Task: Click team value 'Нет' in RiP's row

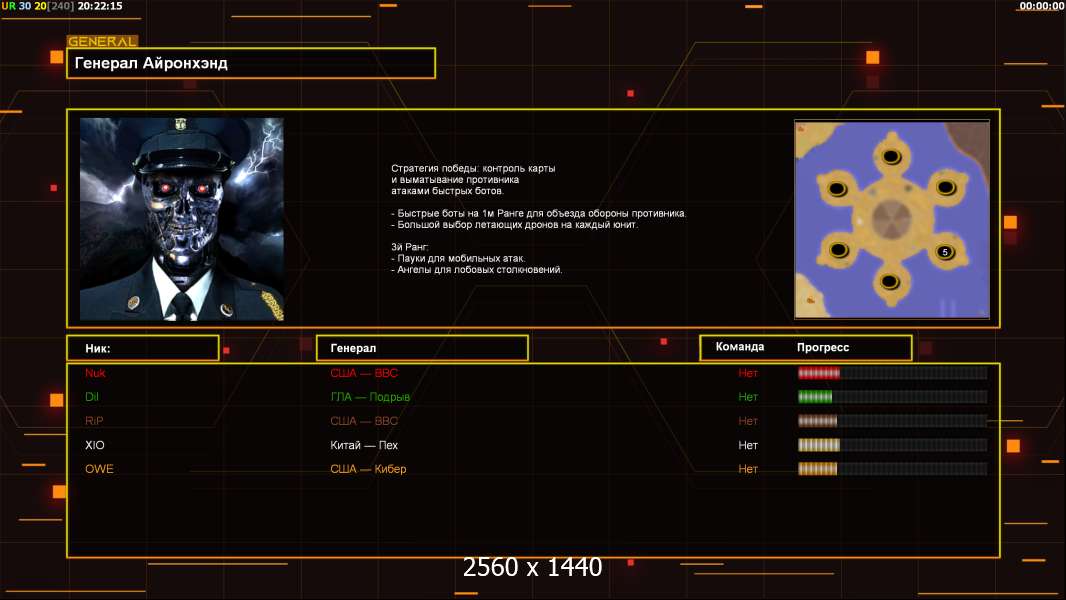Action: click(748, 421)
